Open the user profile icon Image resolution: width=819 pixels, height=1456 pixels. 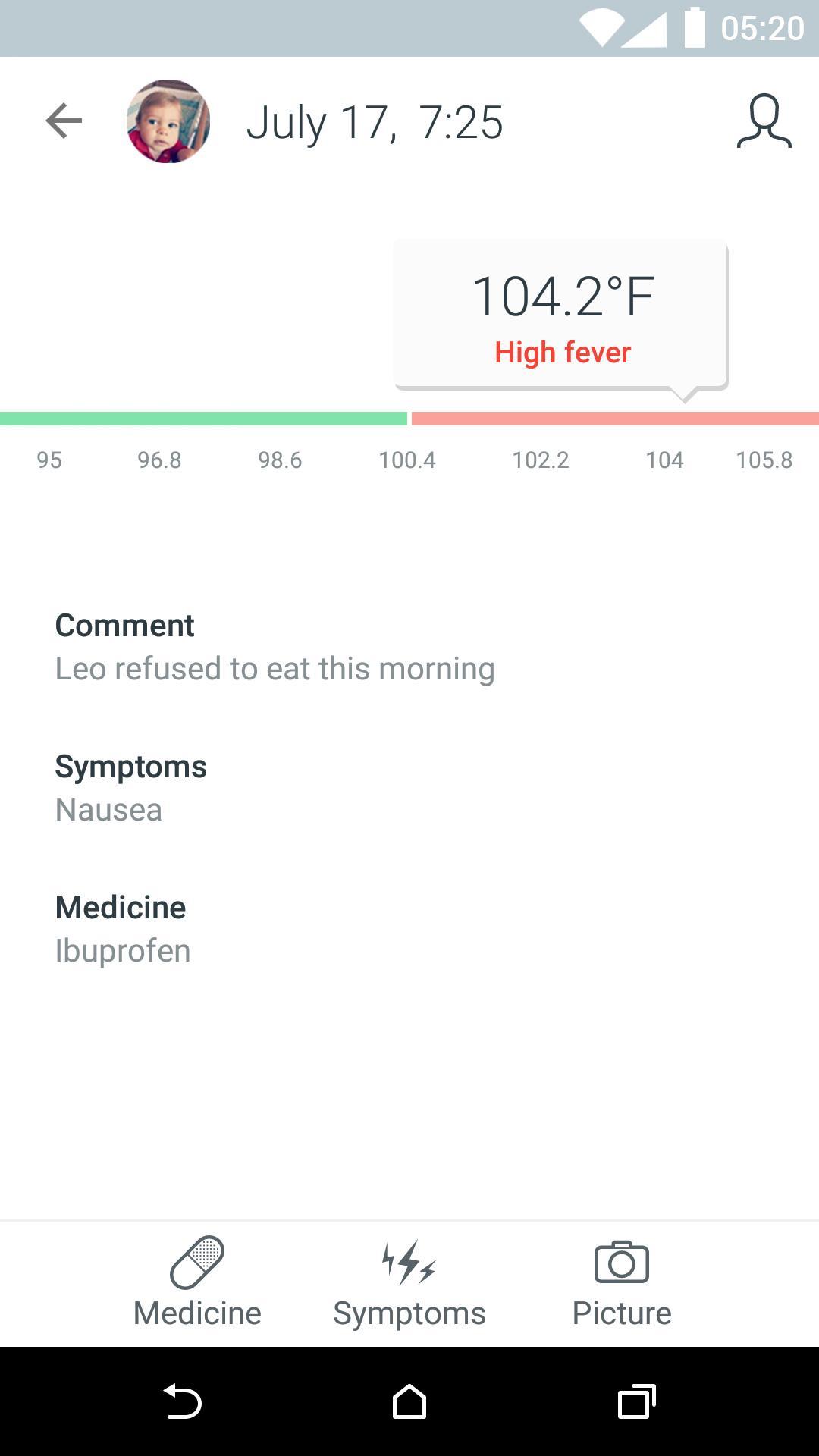764,121
